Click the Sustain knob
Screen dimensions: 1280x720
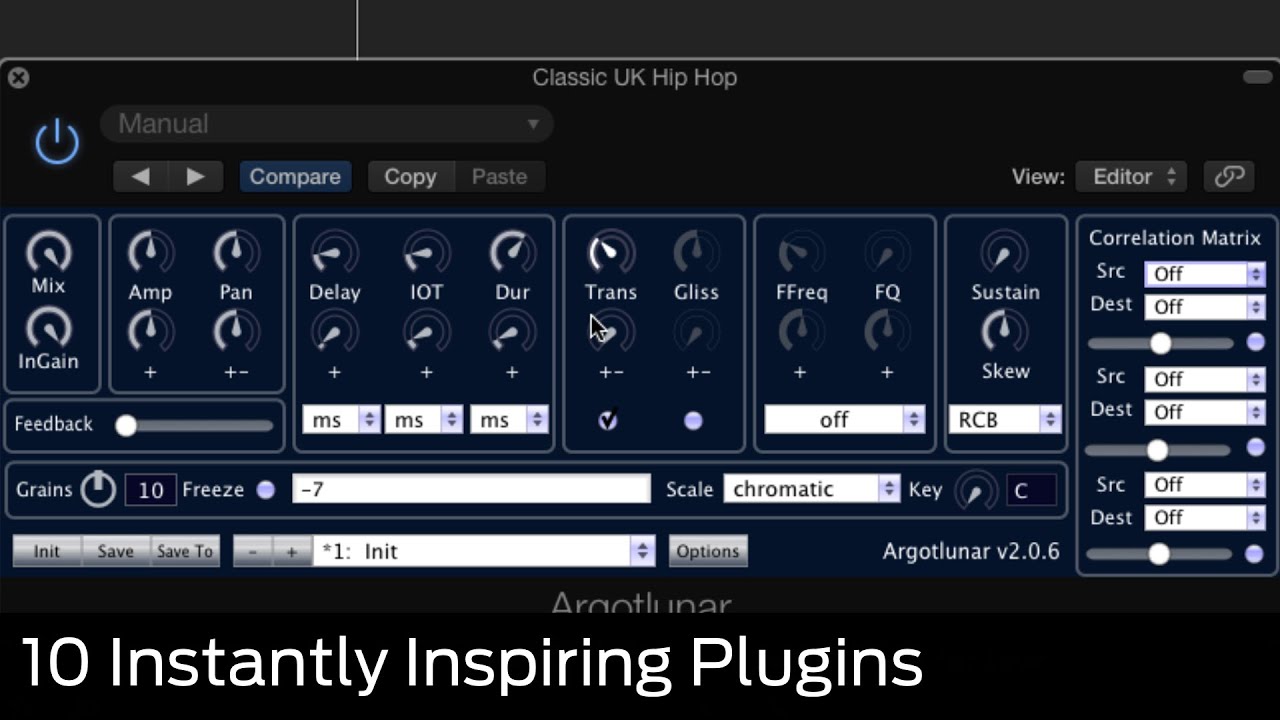[1005, 253]
